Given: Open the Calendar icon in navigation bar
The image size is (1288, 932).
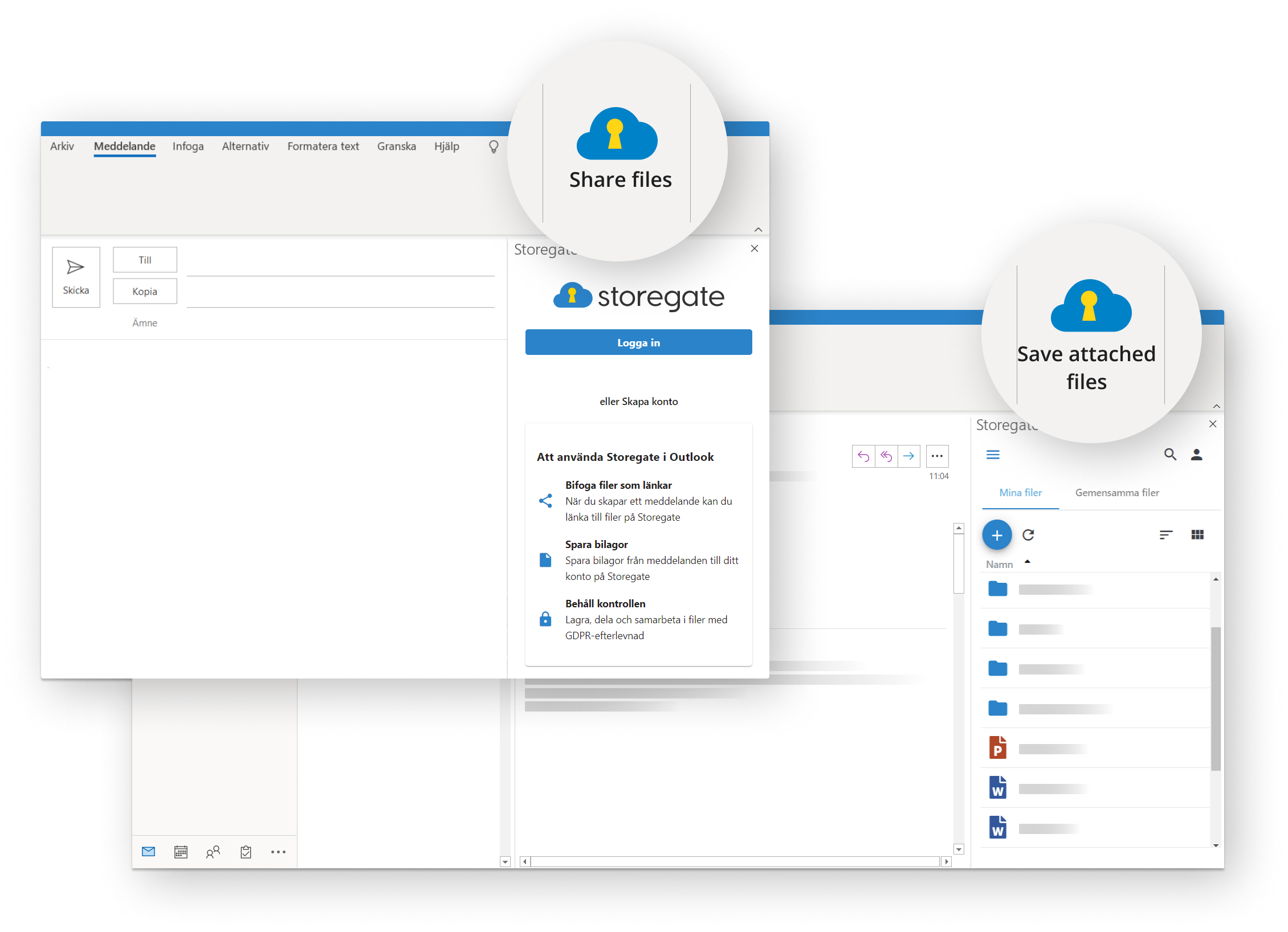Looking at the screenshot, I should pyautogui.click(x=181, y=852).
